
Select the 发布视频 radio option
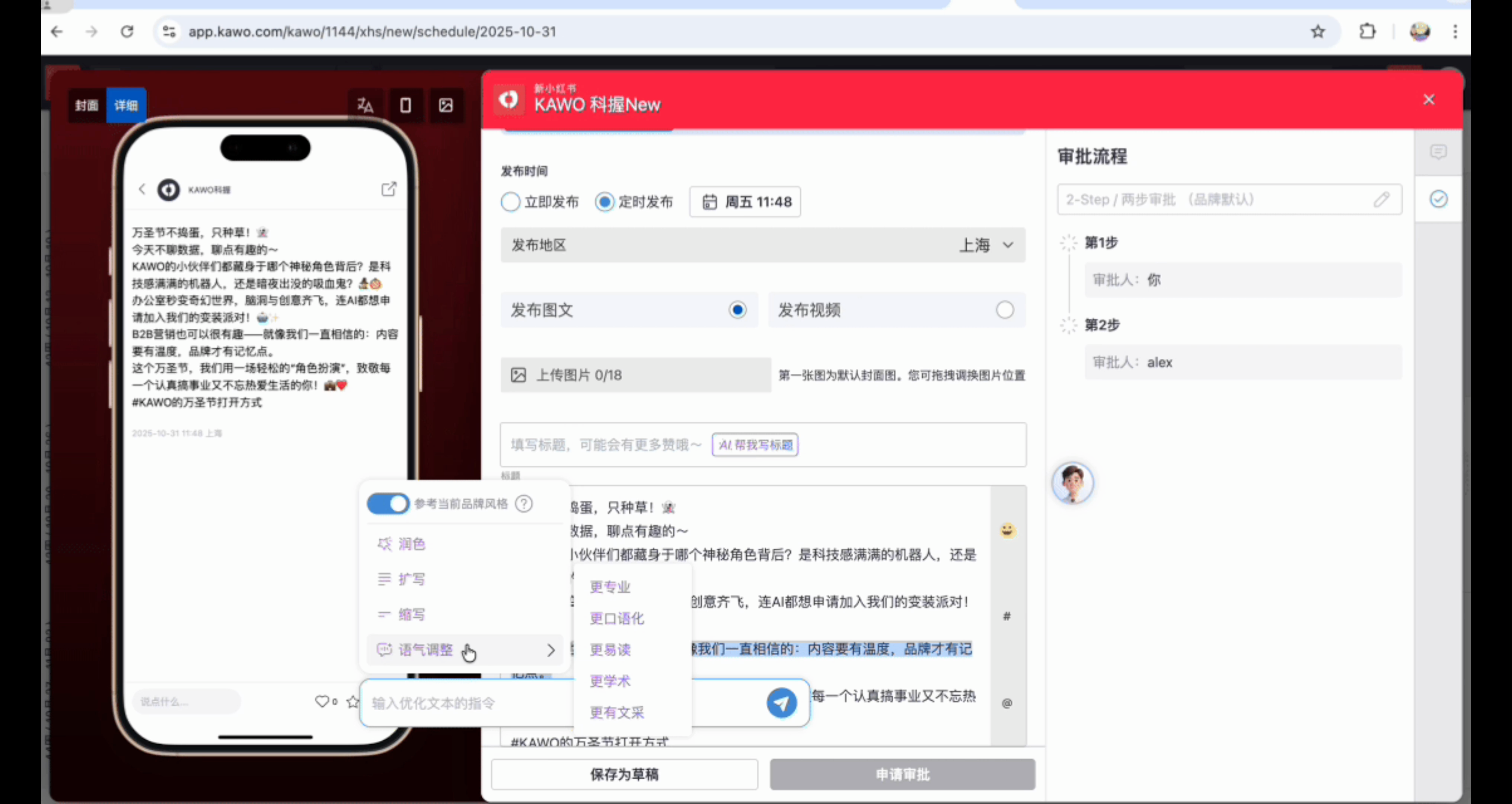(x=1004, y=310)
